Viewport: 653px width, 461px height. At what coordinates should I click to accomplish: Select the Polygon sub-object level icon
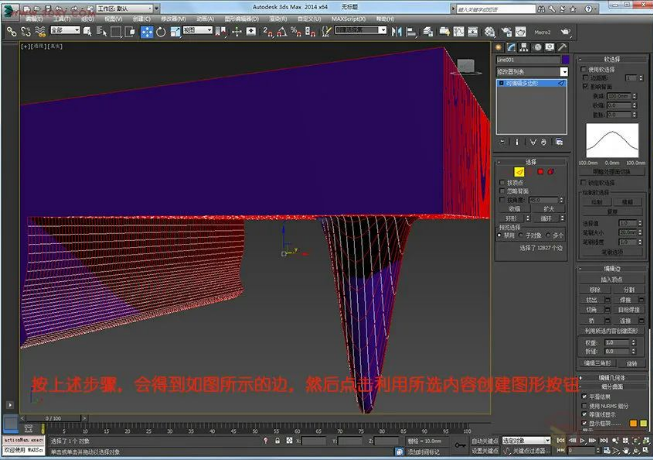click(541, 171)
